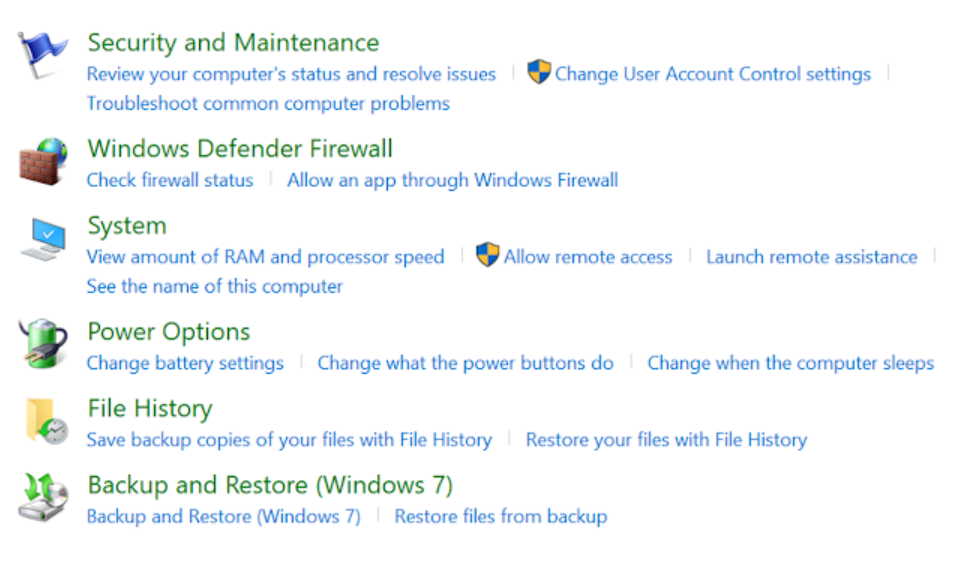Click the Backup and Restore drive icon

(43, 497)
